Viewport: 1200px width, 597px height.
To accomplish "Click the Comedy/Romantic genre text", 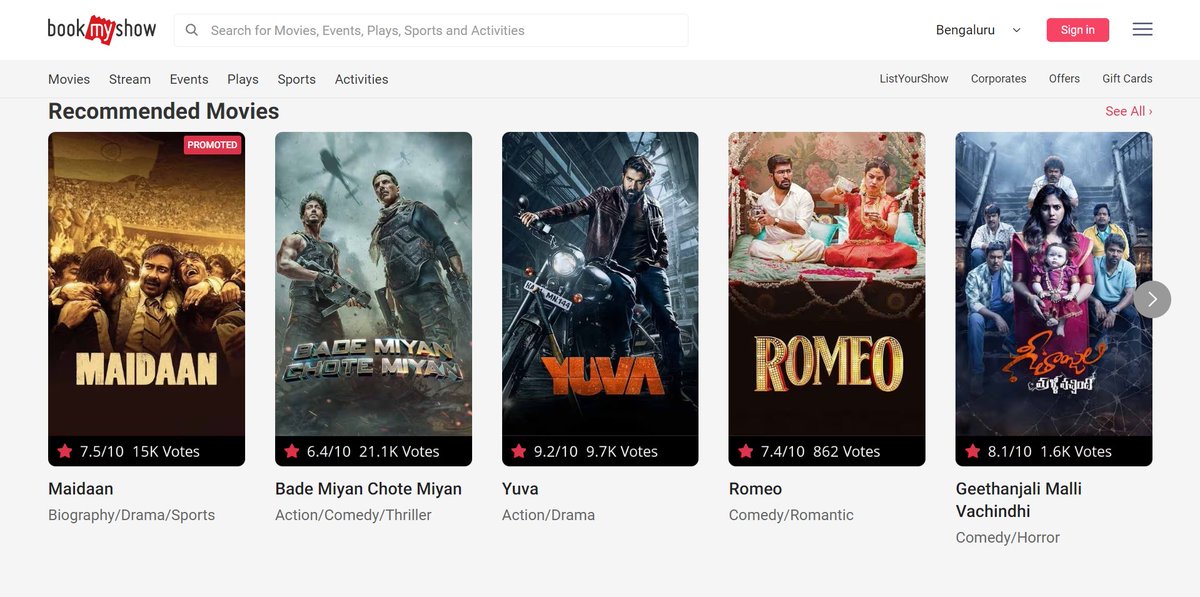I will pyautogui.click(x=791, y=515).
